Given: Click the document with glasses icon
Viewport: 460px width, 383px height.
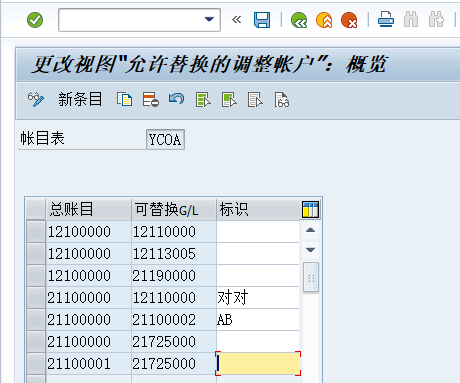Looking at the screenshot, I should pos(282,100).
